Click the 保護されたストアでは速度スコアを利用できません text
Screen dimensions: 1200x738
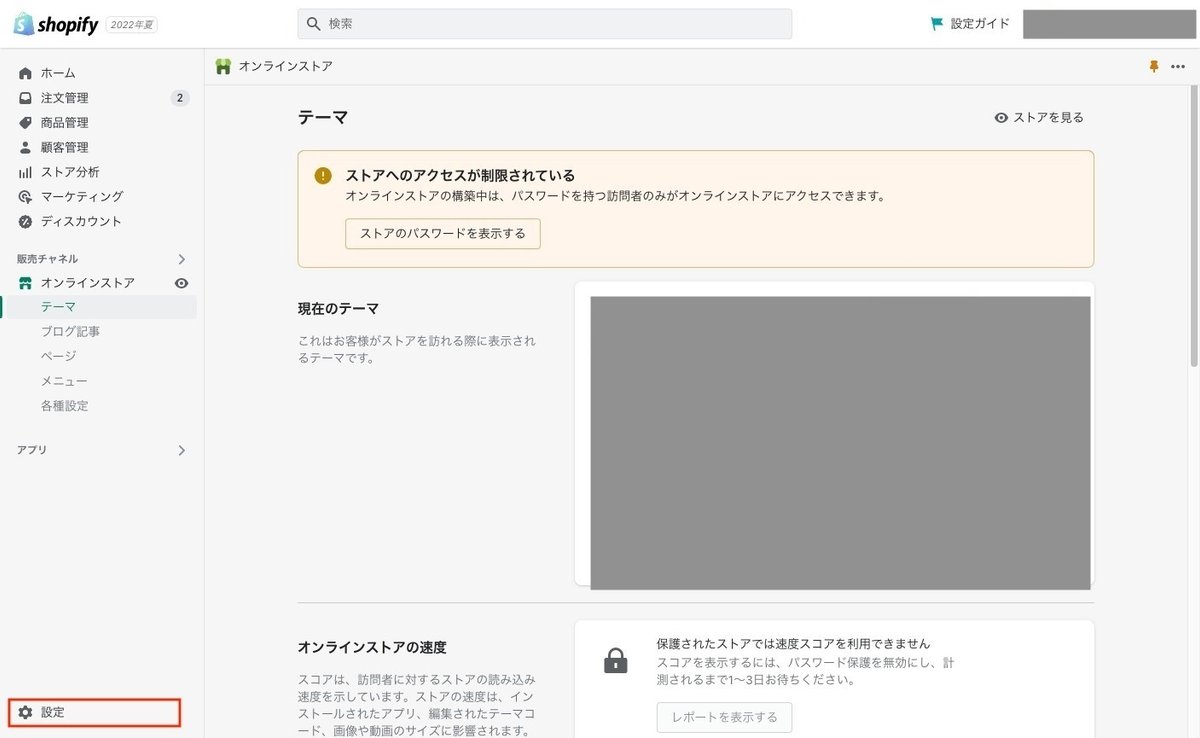pyautogui.click(x=793, y=643)
